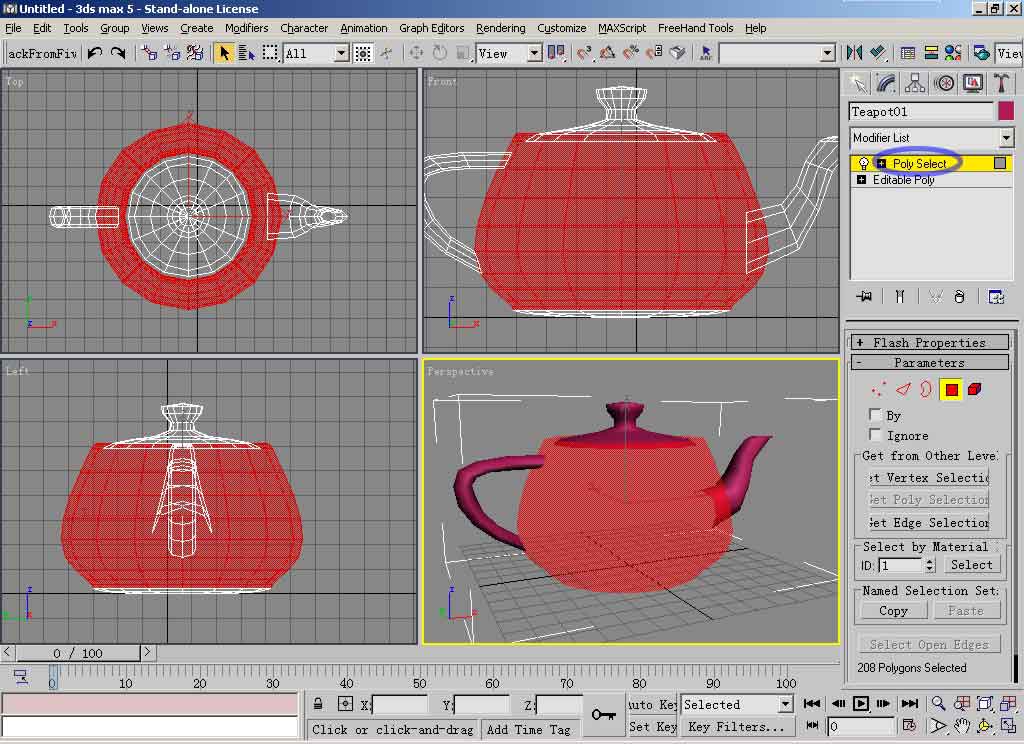Switch to the Utilities hammer panel
Screen dimensions: 1024x744
tap(999, 83)
